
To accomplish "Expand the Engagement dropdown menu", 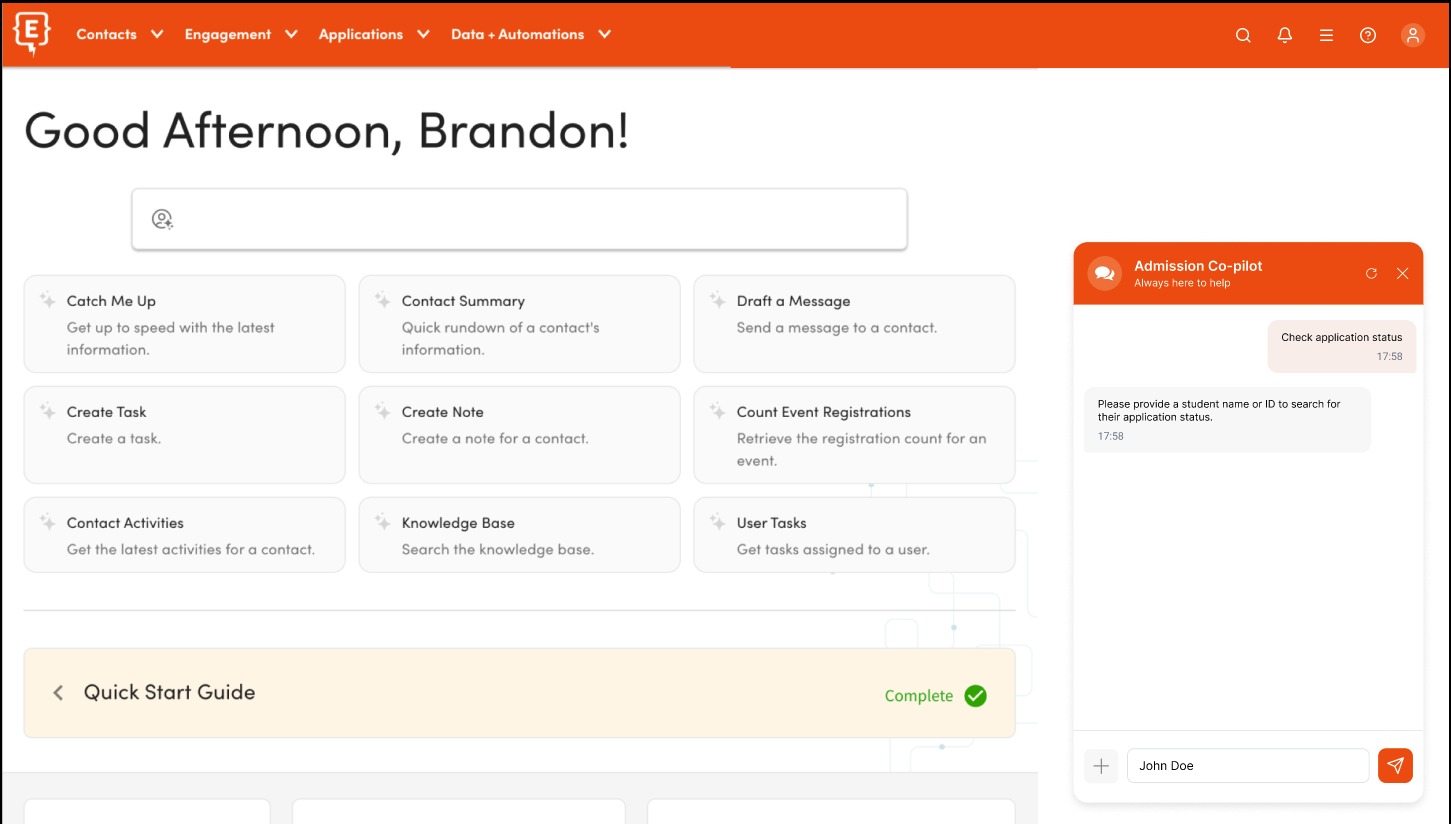I will (x=241, y=34).
